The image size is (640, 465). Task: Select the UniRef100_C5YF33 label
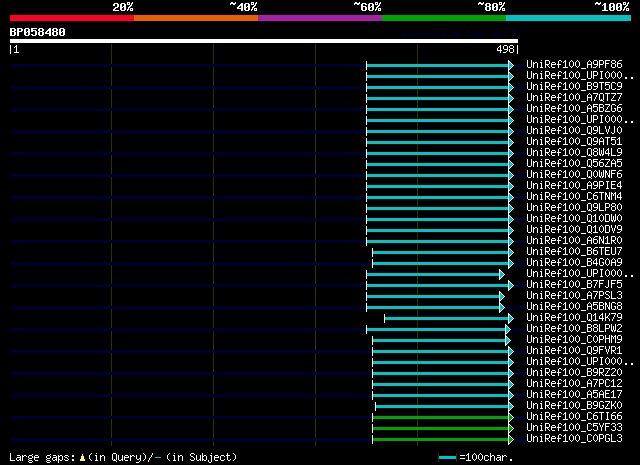pyautogui.click(x=574, y=428)
